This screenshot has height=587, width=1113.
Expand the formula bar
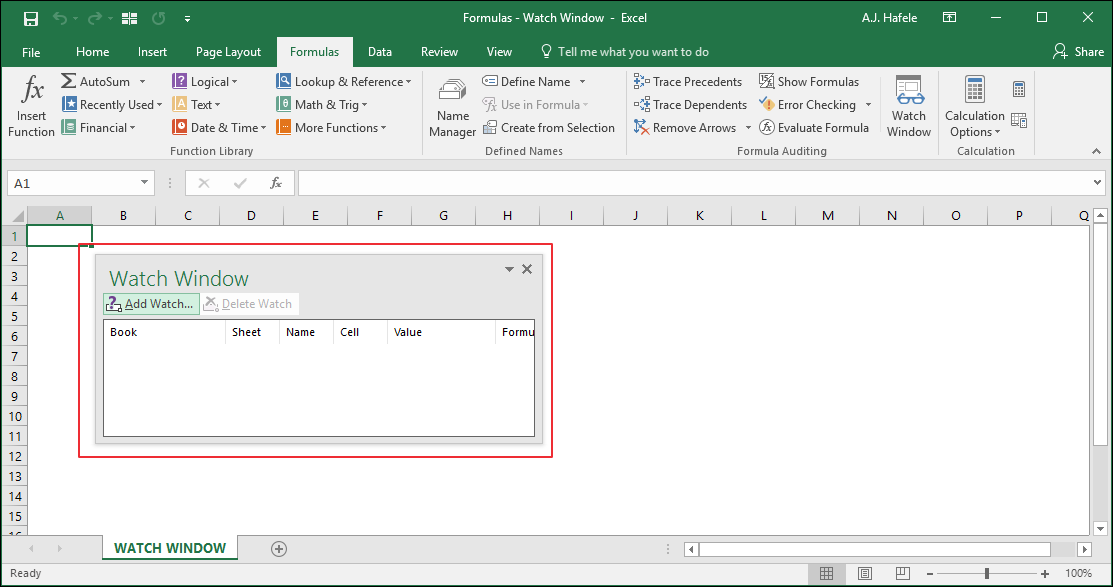(x=1098, y=183)
